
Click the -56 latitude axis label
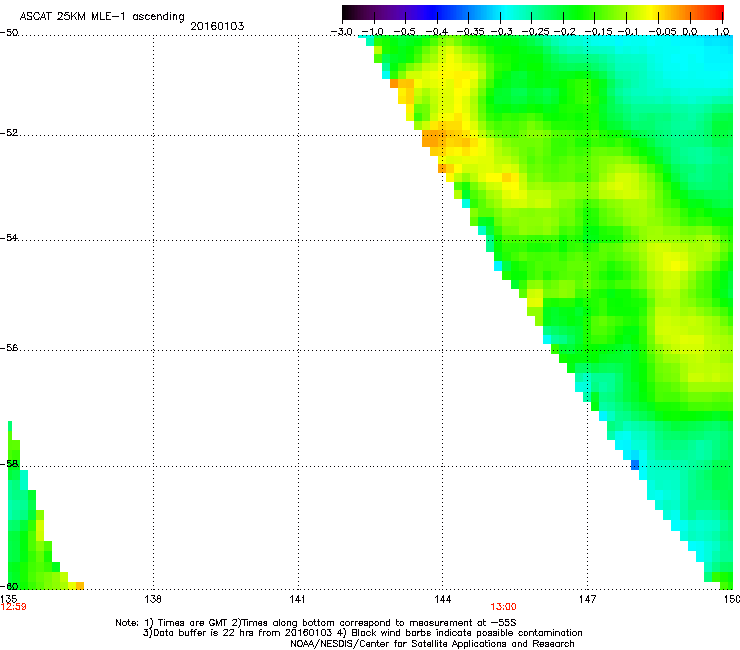pyautogui.click(x=9, y=347)
